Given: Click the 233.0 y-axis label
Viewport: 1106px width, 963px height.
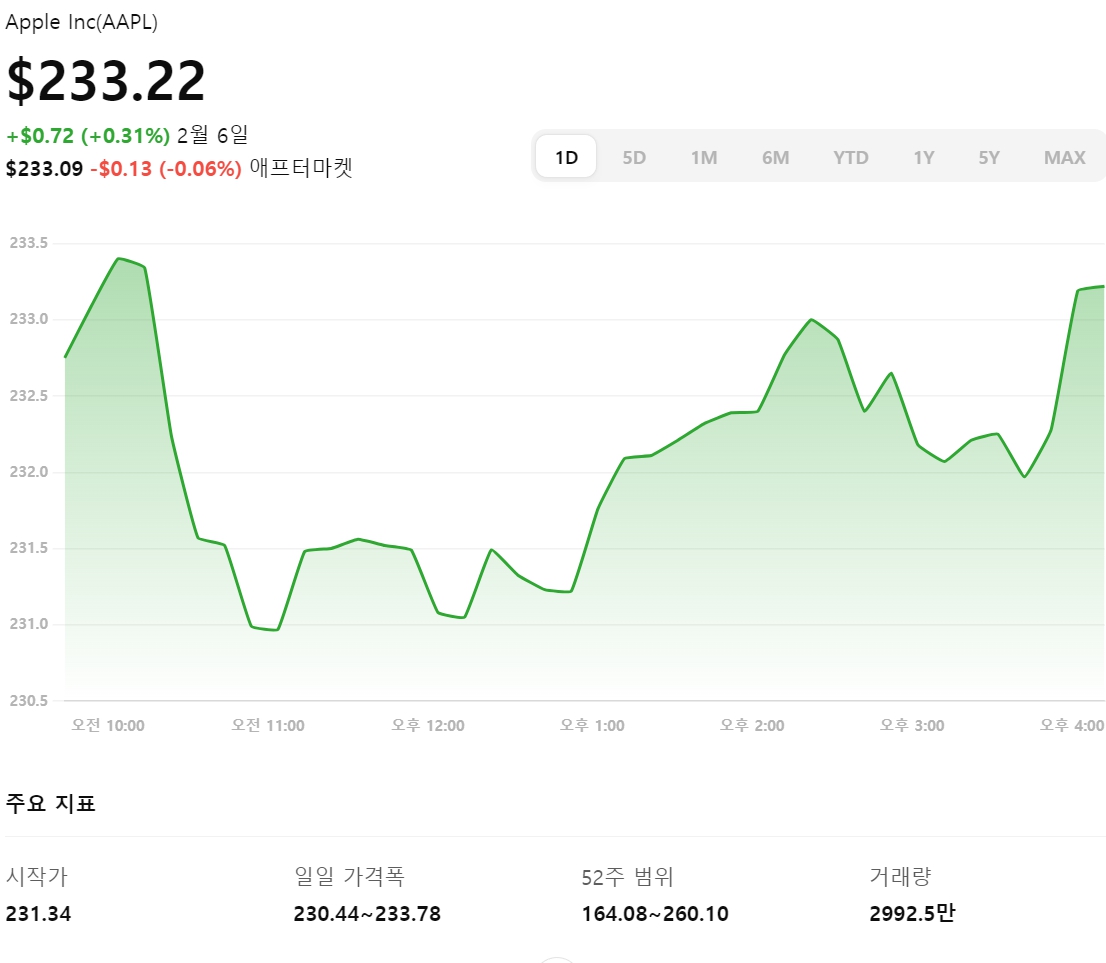Looking at the screenshot, I should point(28,319).
